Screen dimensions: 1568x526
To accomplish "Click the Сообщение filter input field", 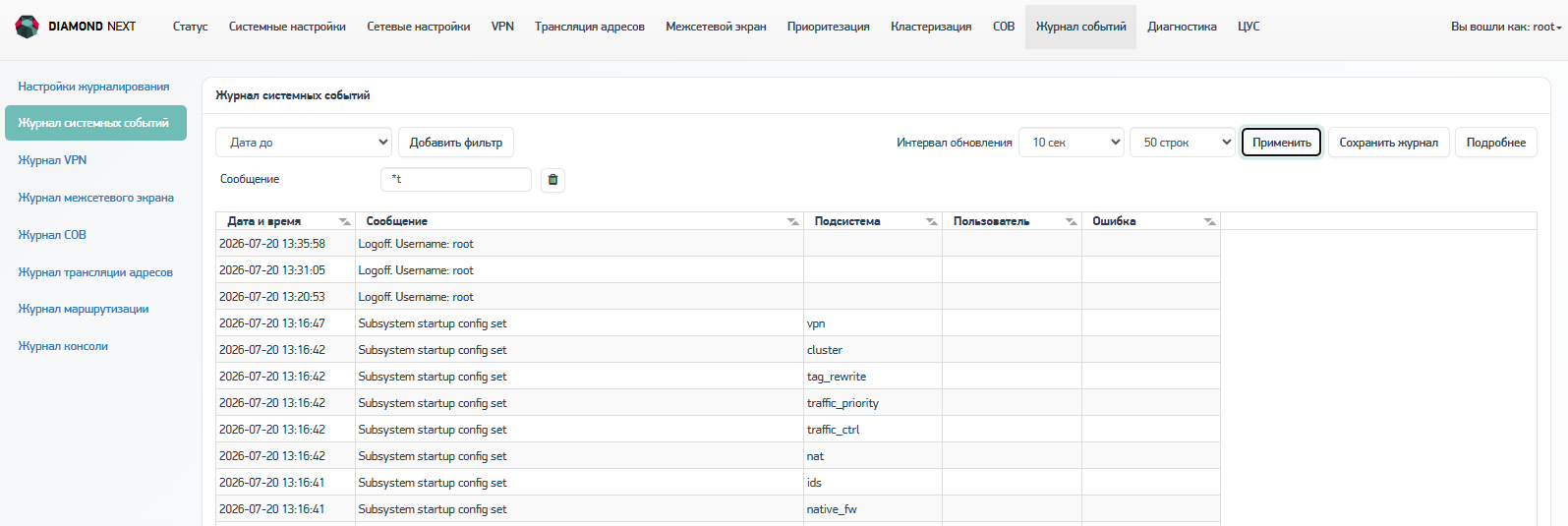I will (x=456, y=179).
